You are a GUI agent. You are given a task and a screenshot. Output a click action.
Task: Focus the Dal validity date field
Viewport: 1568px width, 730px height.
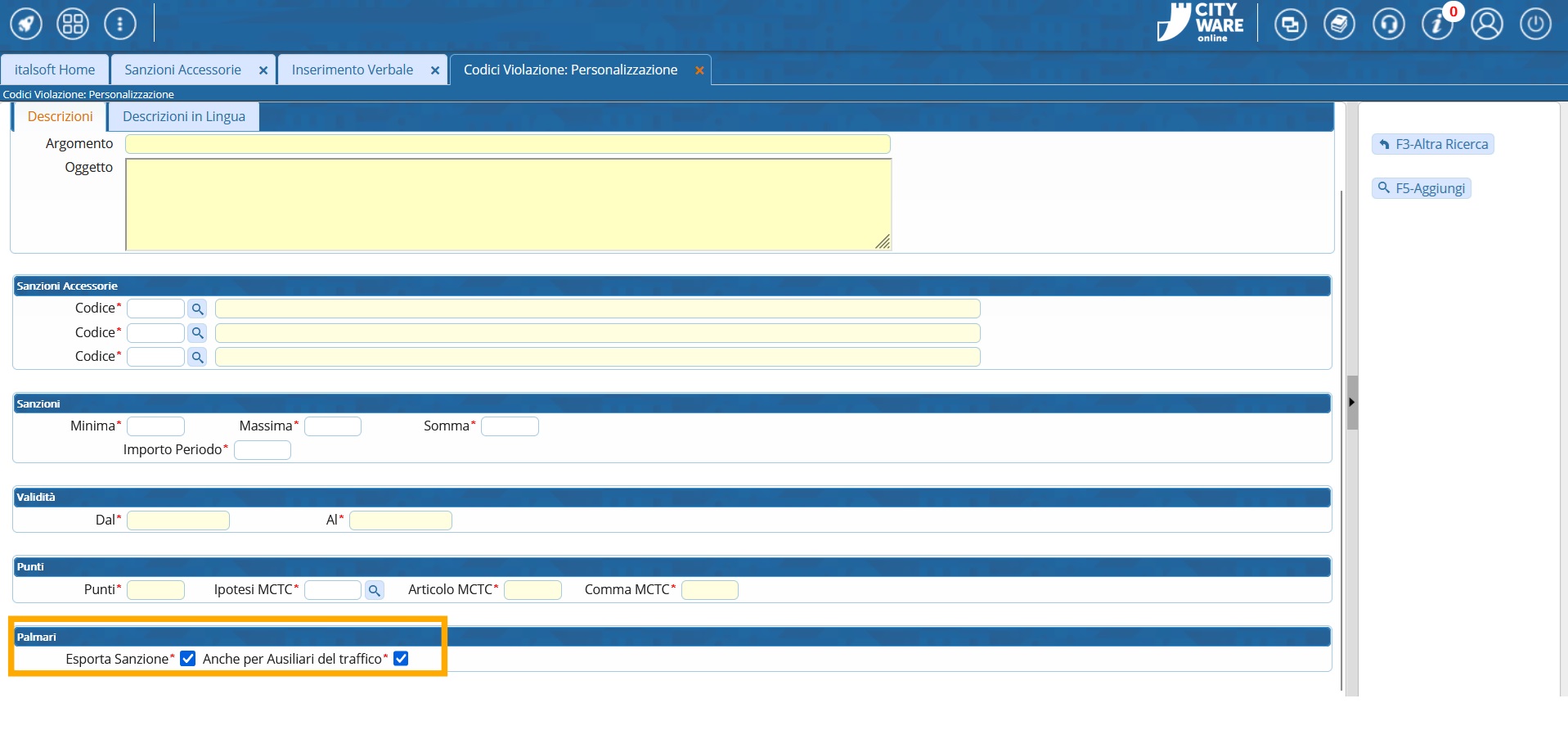(x=178, y=520)
